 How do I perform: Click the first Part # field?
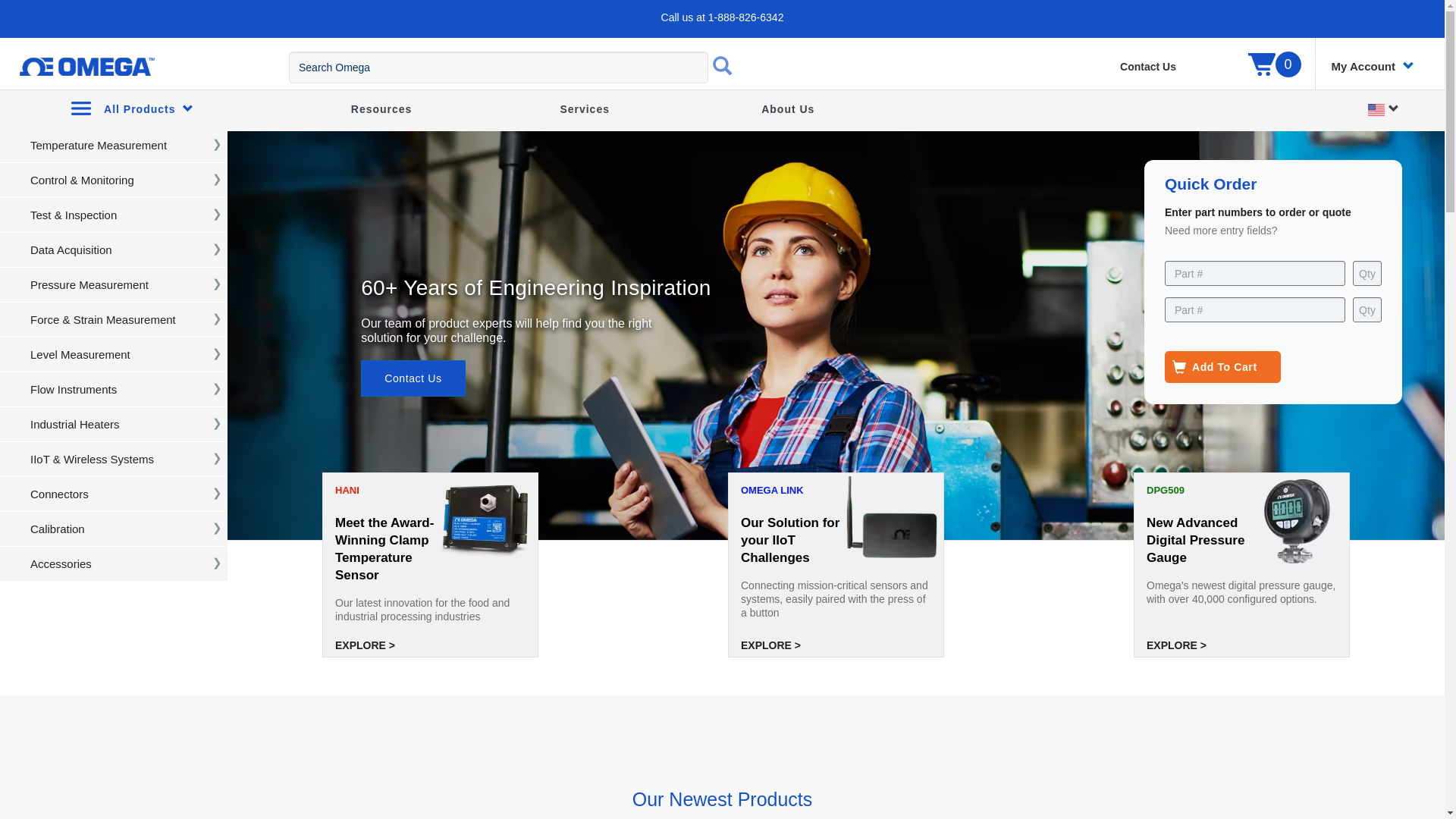tap(1255, 273)
